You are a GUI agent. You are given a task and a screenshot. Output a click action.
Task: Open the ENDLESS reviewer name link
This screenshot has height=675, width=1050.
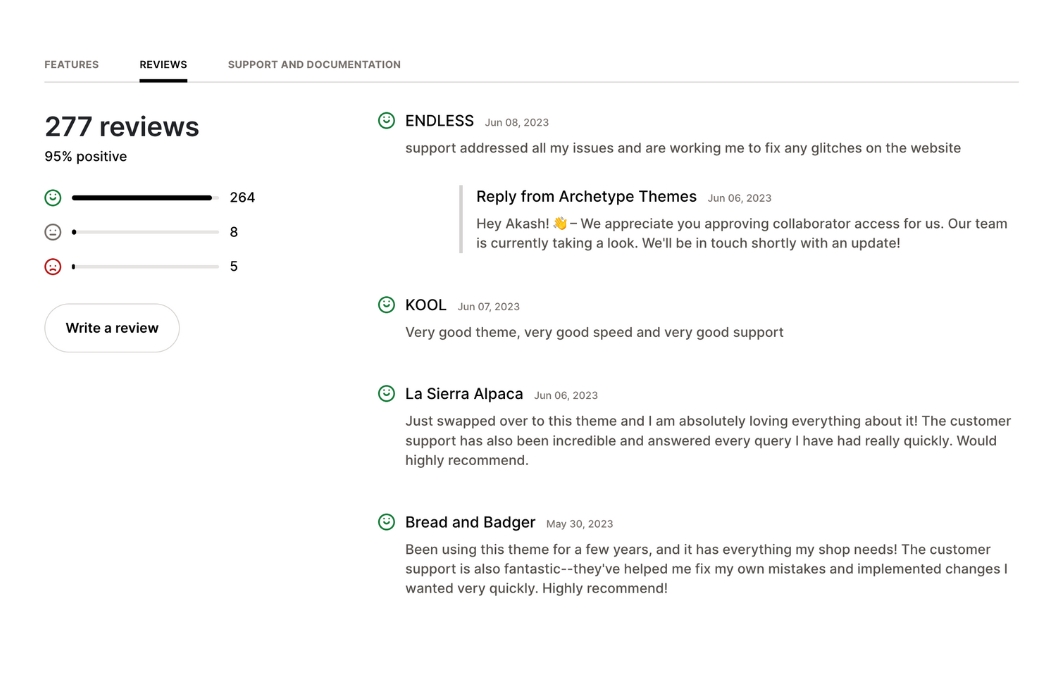point(439,121)
